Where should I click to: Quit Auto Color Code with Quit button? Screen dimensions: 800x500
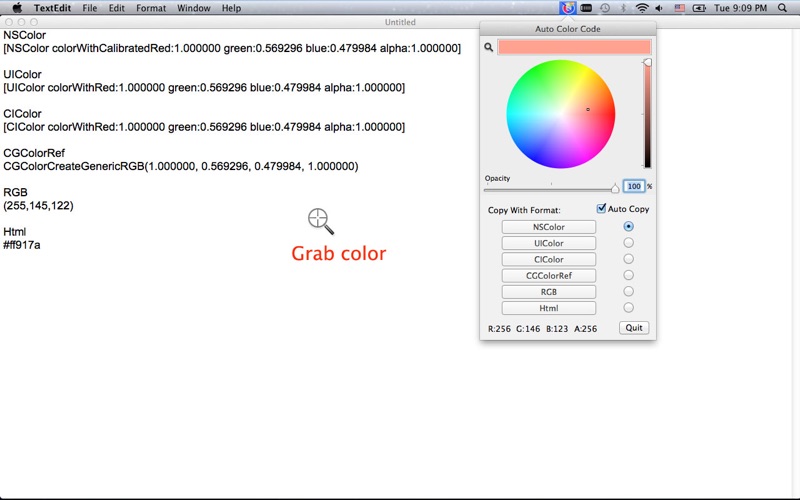634,328
